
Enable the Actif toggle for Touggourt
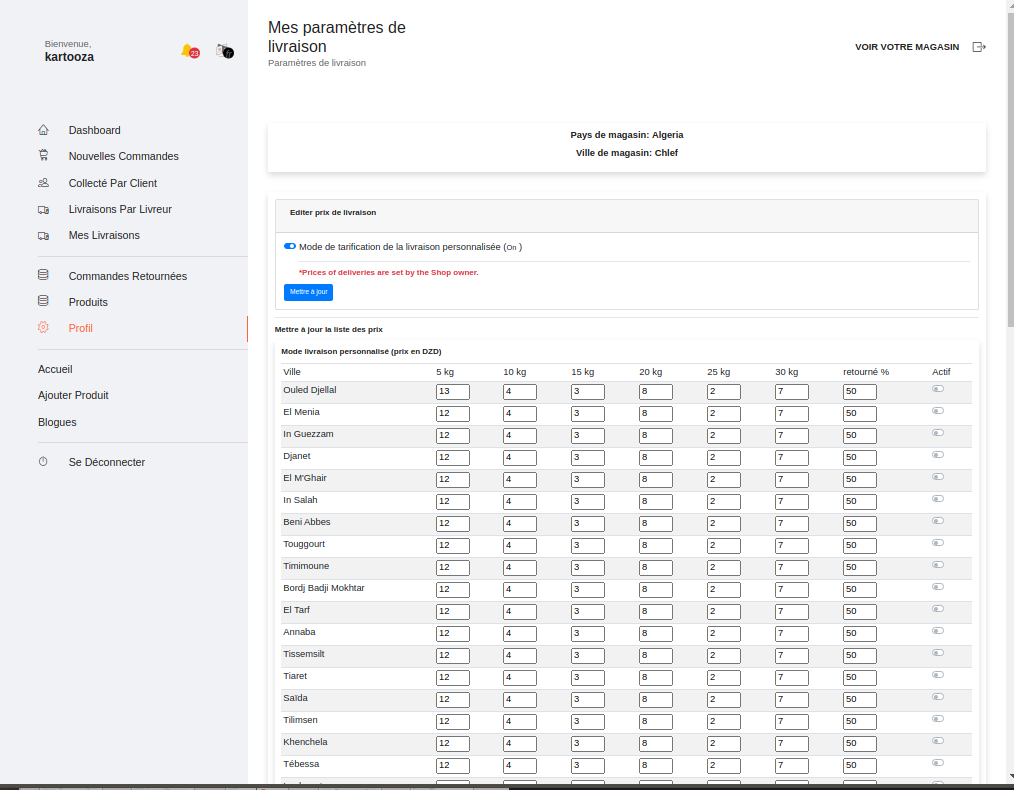[x=938, y=543]
